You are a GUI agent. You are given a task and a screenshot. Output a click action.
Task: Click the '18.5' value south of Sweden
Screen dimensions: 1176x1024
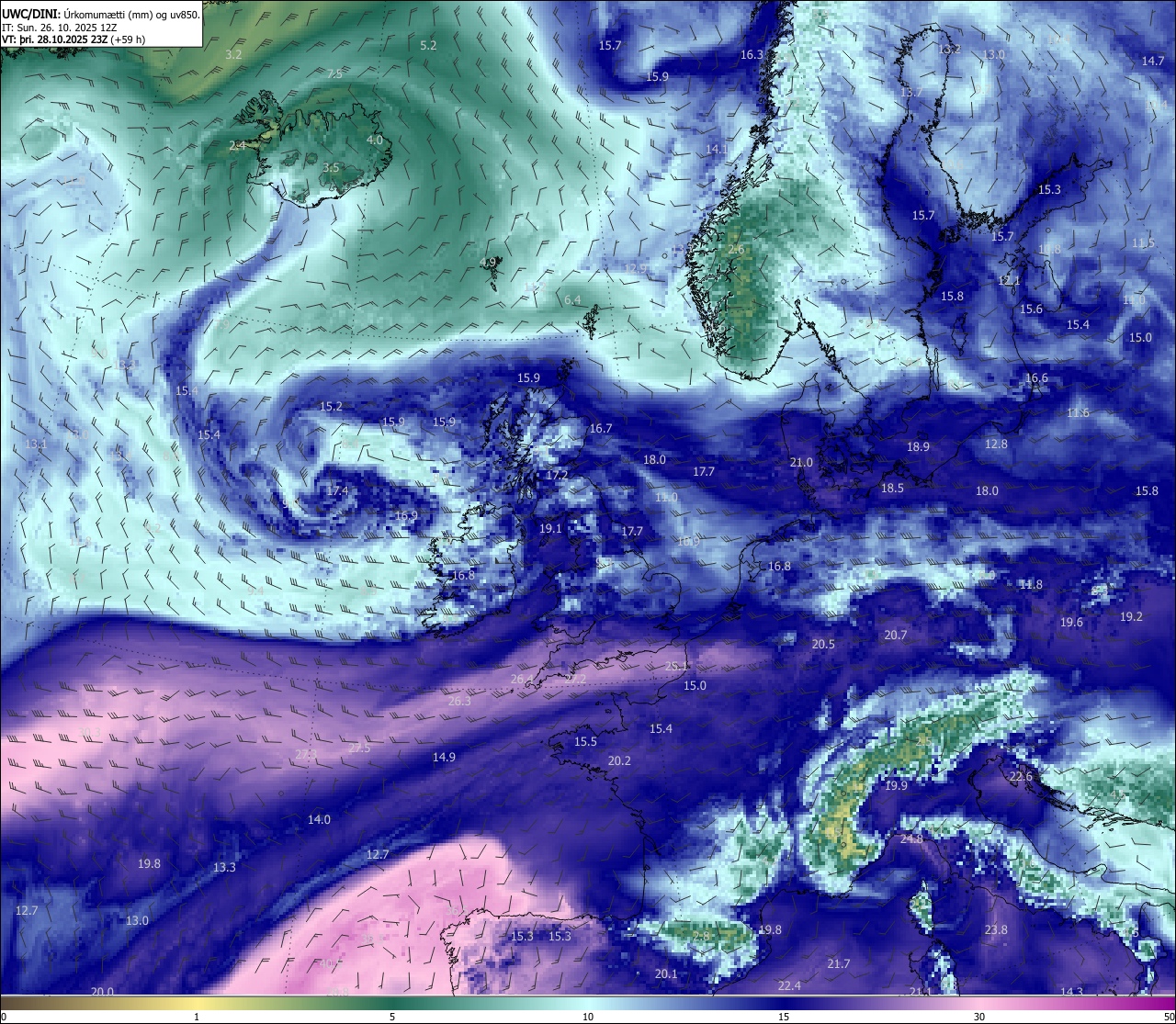tap(892, 489)
